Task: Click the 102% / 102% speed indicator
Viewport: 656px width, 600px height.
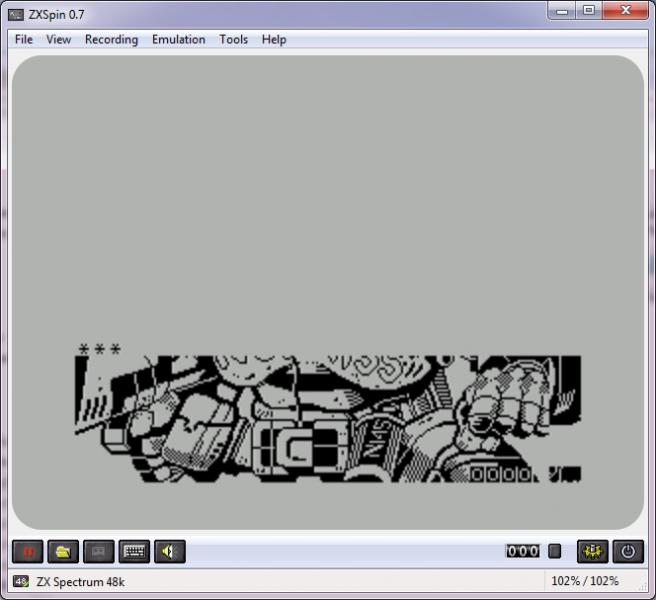Action: coord(584,581)
